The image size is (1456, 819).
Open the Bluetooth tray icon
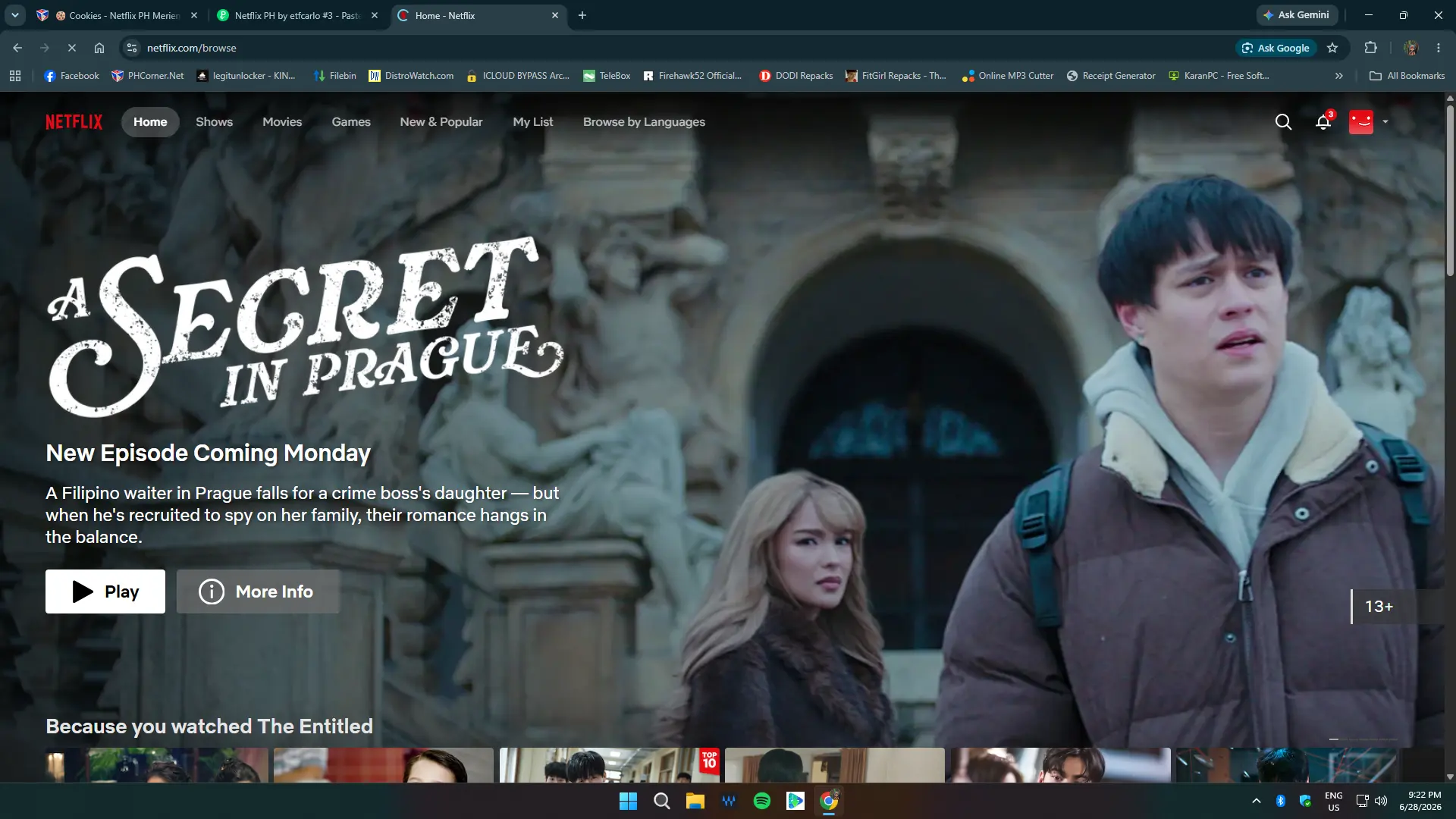[1280, 801]
